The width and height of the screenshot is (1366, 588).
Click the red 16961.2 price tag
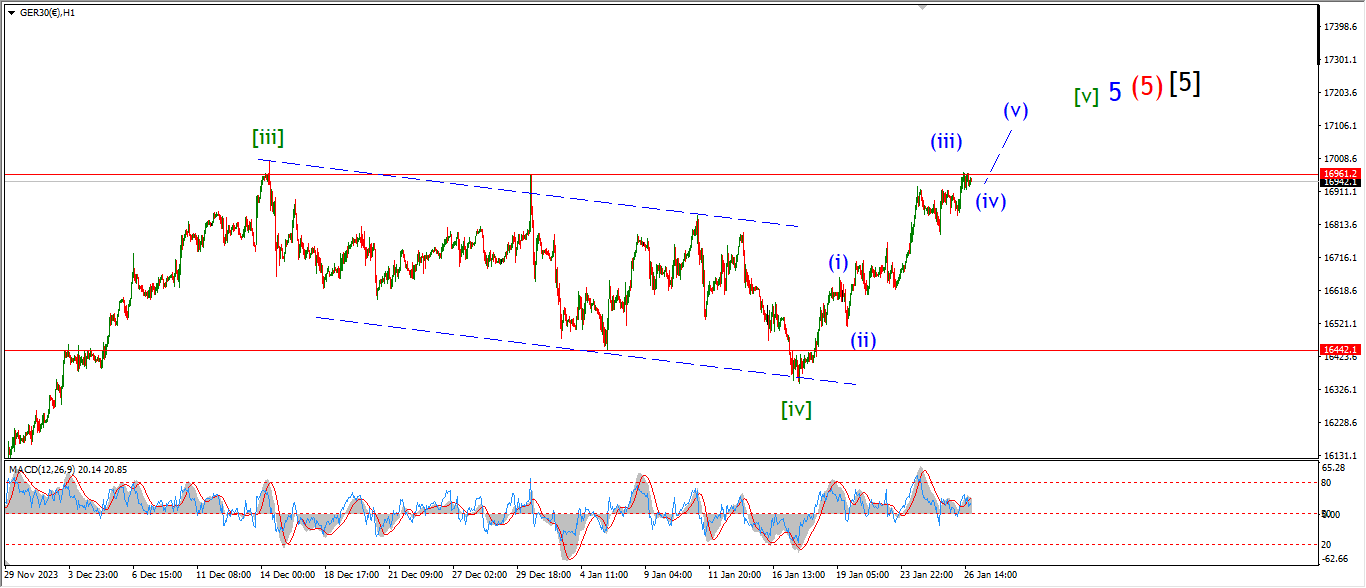click(x=1340, y=173)
